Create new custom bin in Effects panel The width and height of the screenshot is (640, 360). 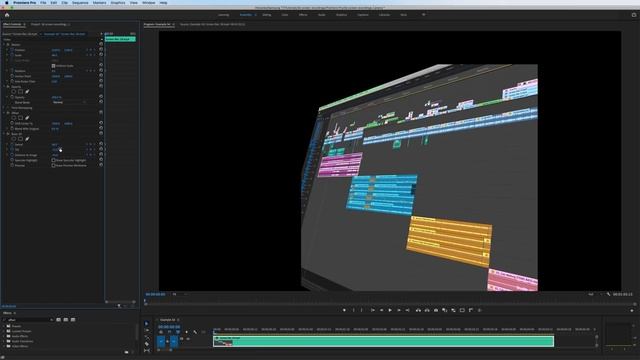click(x=126, y=352)
